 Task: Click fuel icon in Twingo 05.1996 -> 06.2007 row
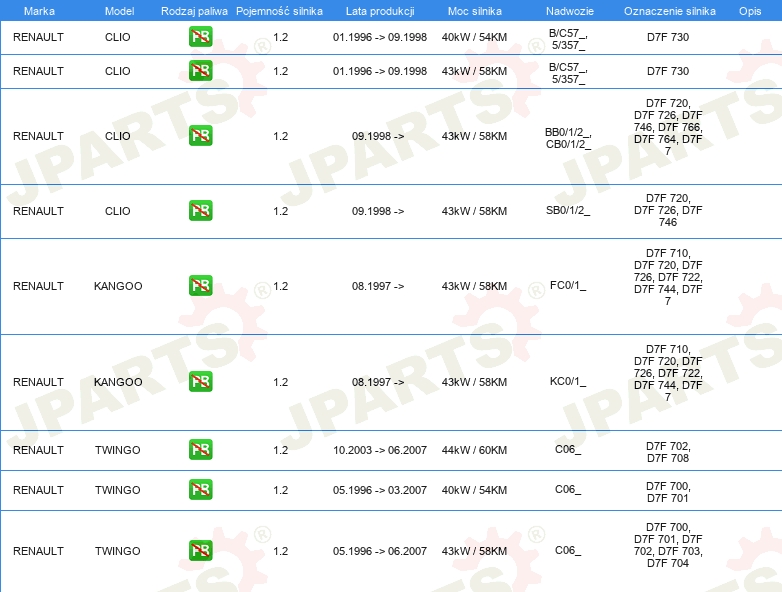(x=200, y=551)
